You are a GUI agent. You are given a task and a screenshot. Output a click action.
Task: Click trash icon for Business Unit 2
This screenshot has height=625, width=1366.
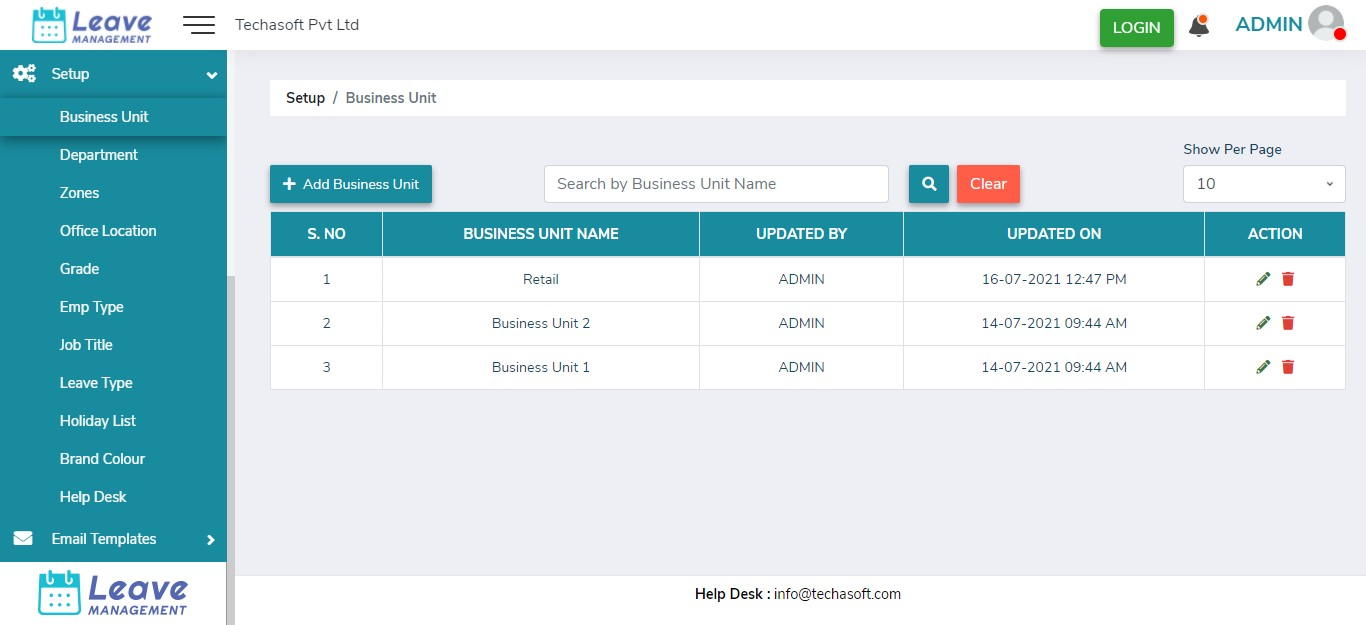tap(1288, 323)
